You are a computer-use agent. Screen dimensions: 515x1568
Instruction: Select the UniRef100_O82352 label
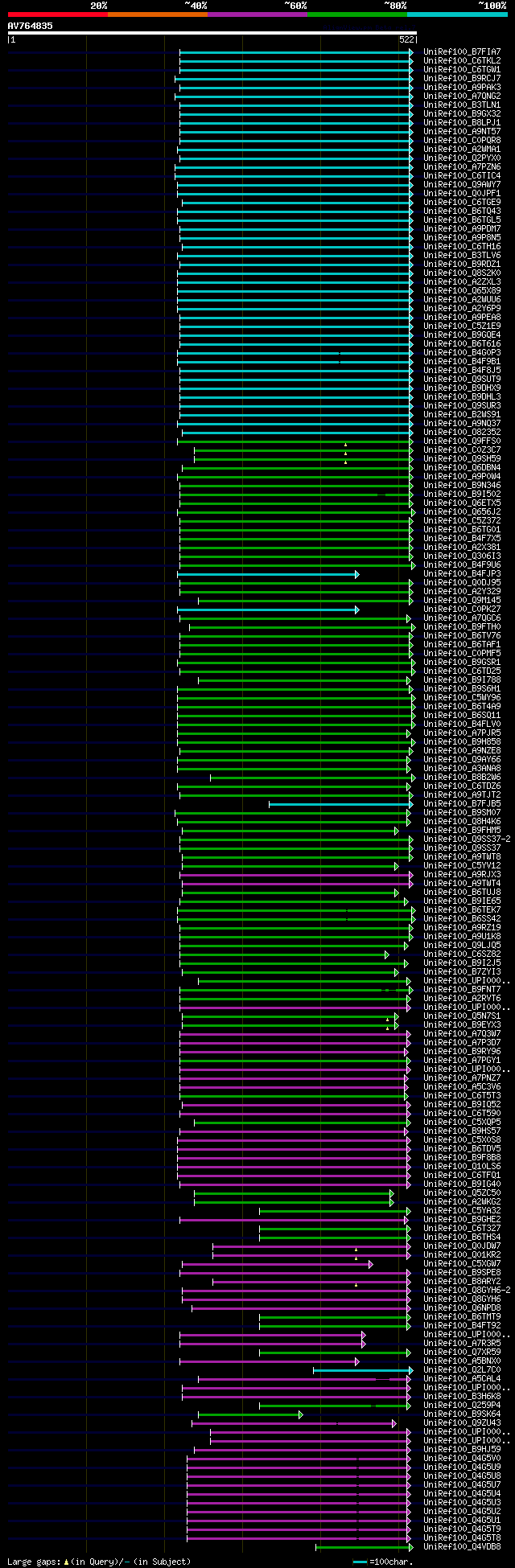[x=462, y=432]
